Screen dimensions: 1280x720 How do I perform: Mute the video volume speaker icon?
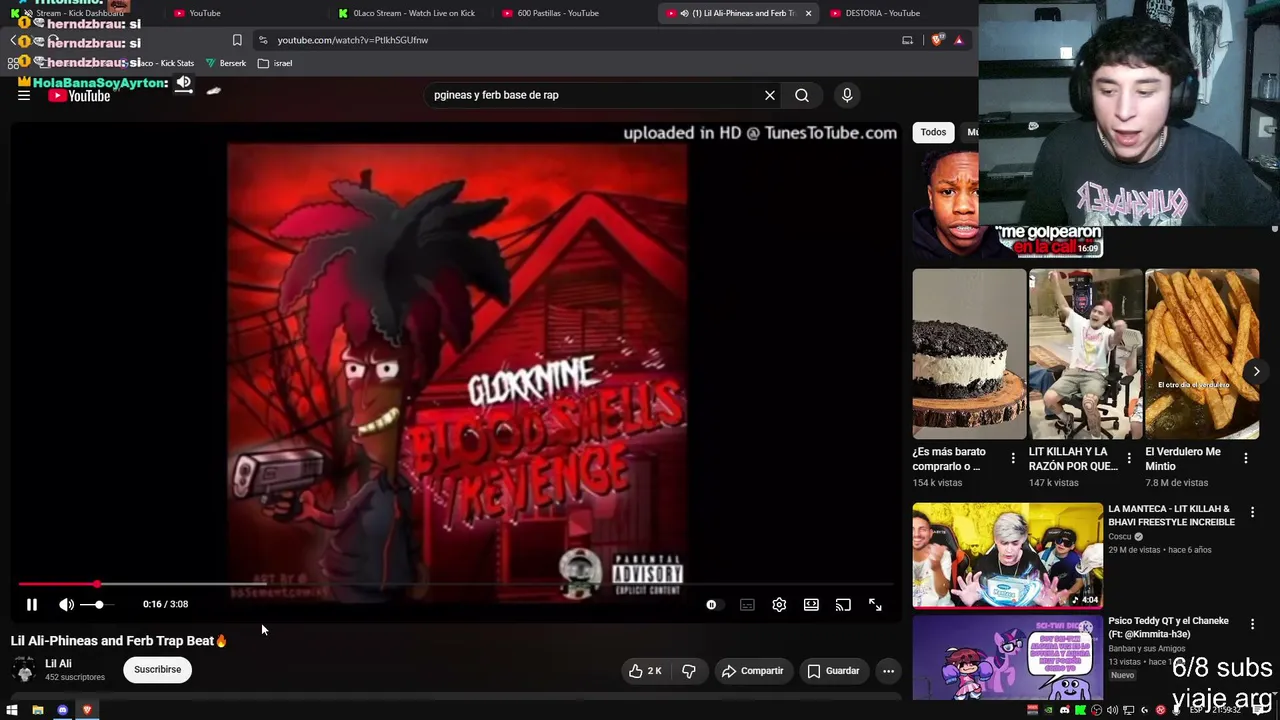pos(66,604)
